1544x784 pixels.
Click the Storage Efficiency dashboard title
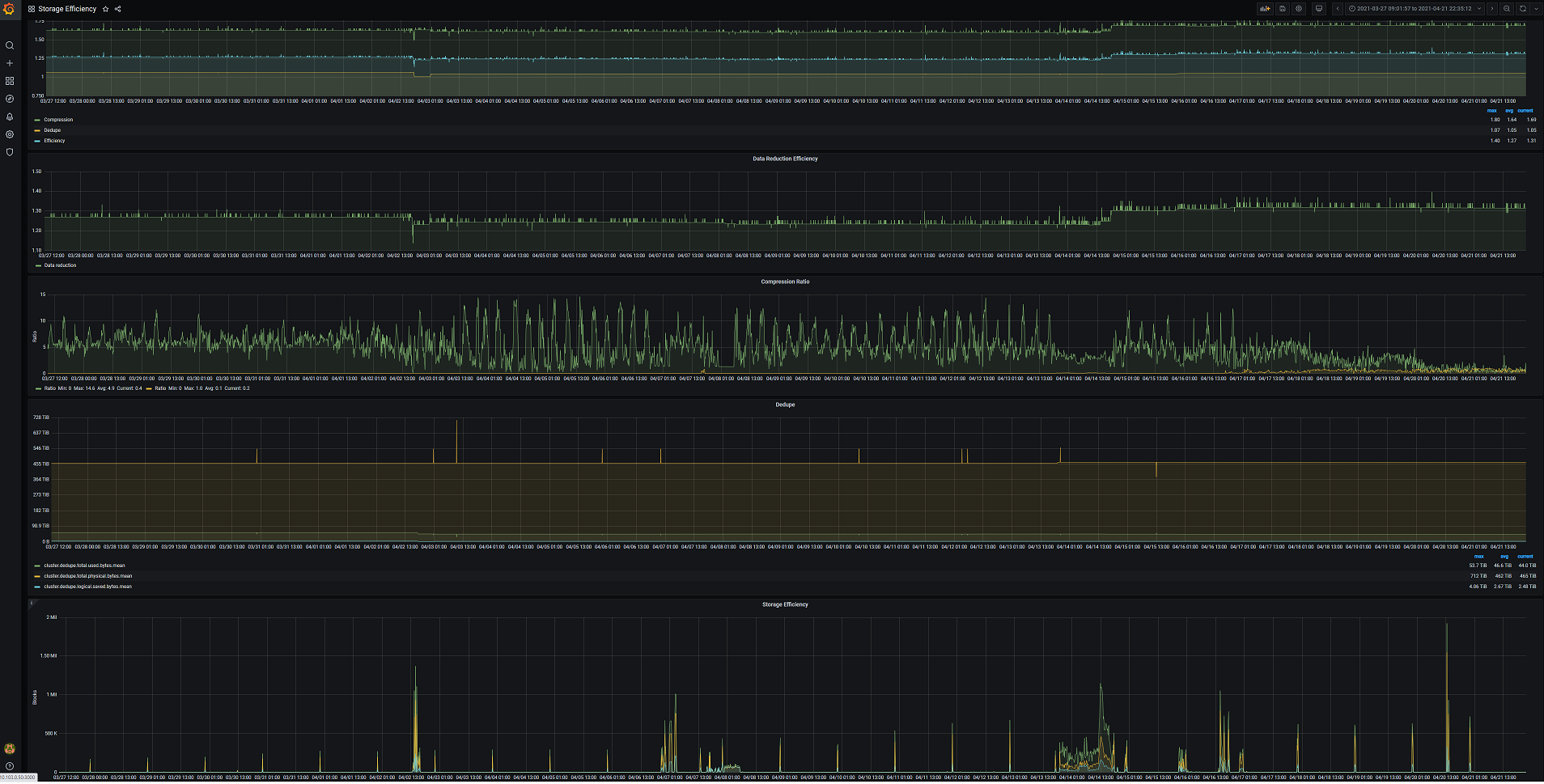click(67, 9)
